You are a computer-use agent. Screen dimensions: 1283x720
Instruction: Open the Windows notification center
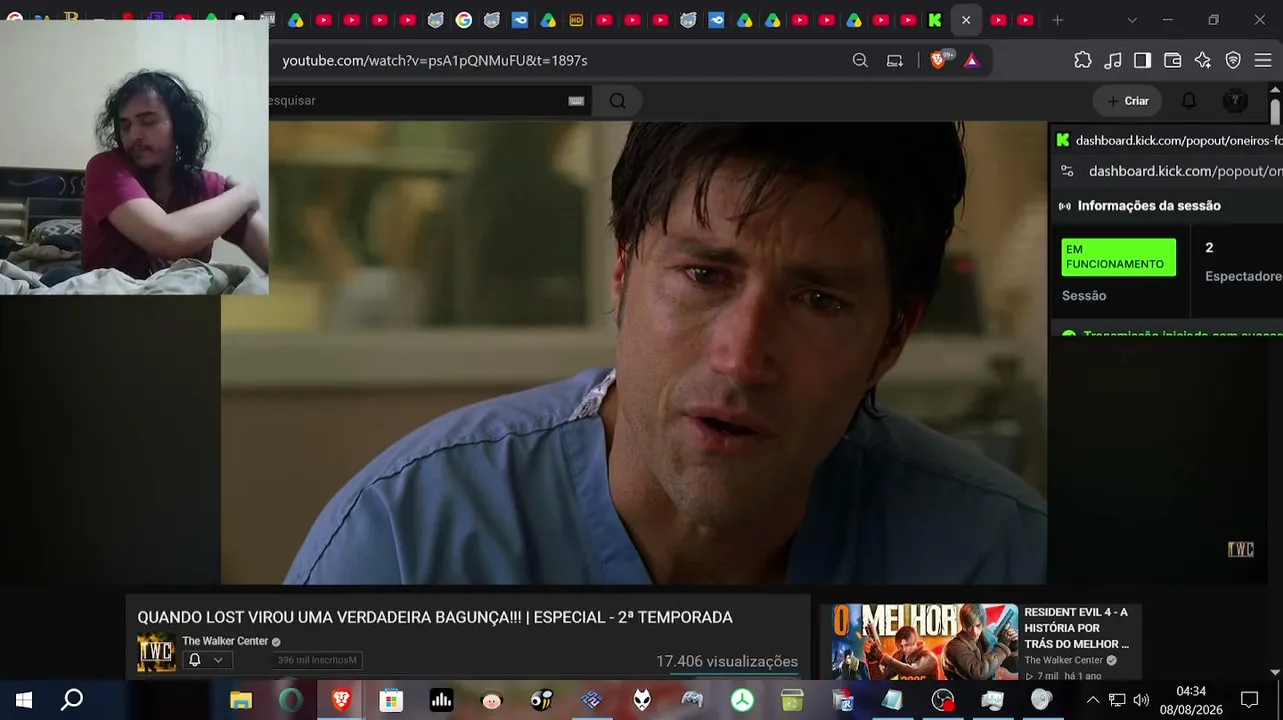1249,700
